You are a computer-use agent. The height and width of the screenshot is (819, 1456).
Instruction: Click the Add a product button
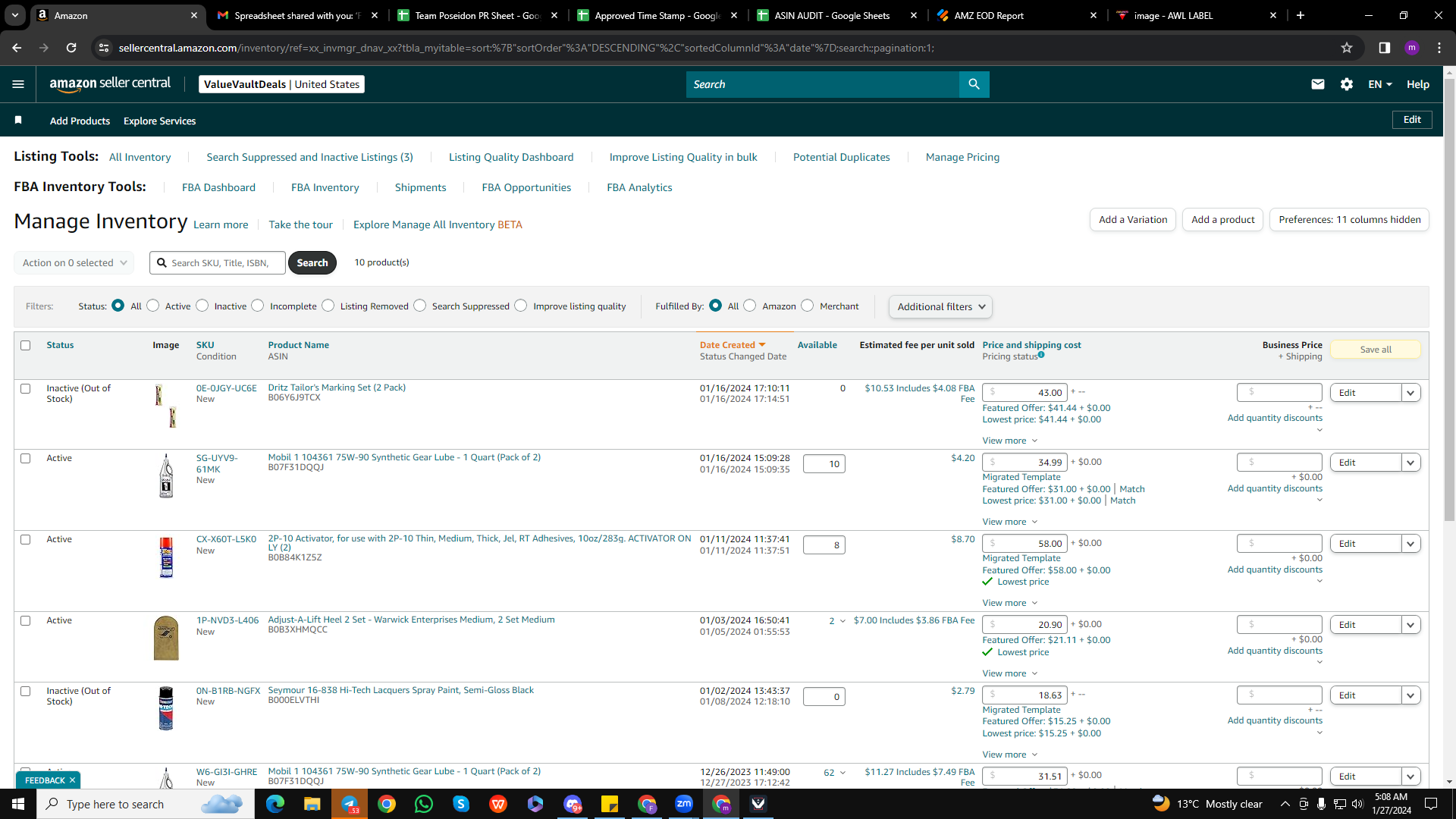click(x=1222, y=220)
